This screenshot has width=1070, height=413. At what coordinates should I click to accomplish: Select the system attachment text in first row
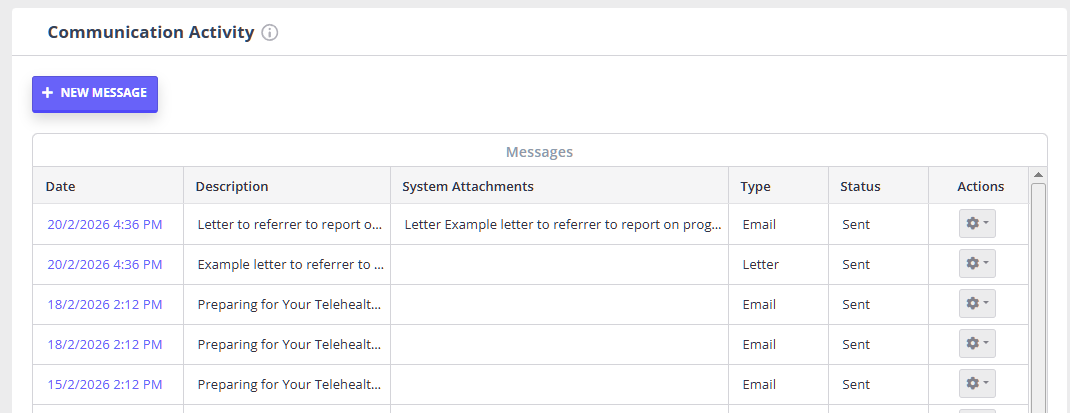[x=563, y=225]
